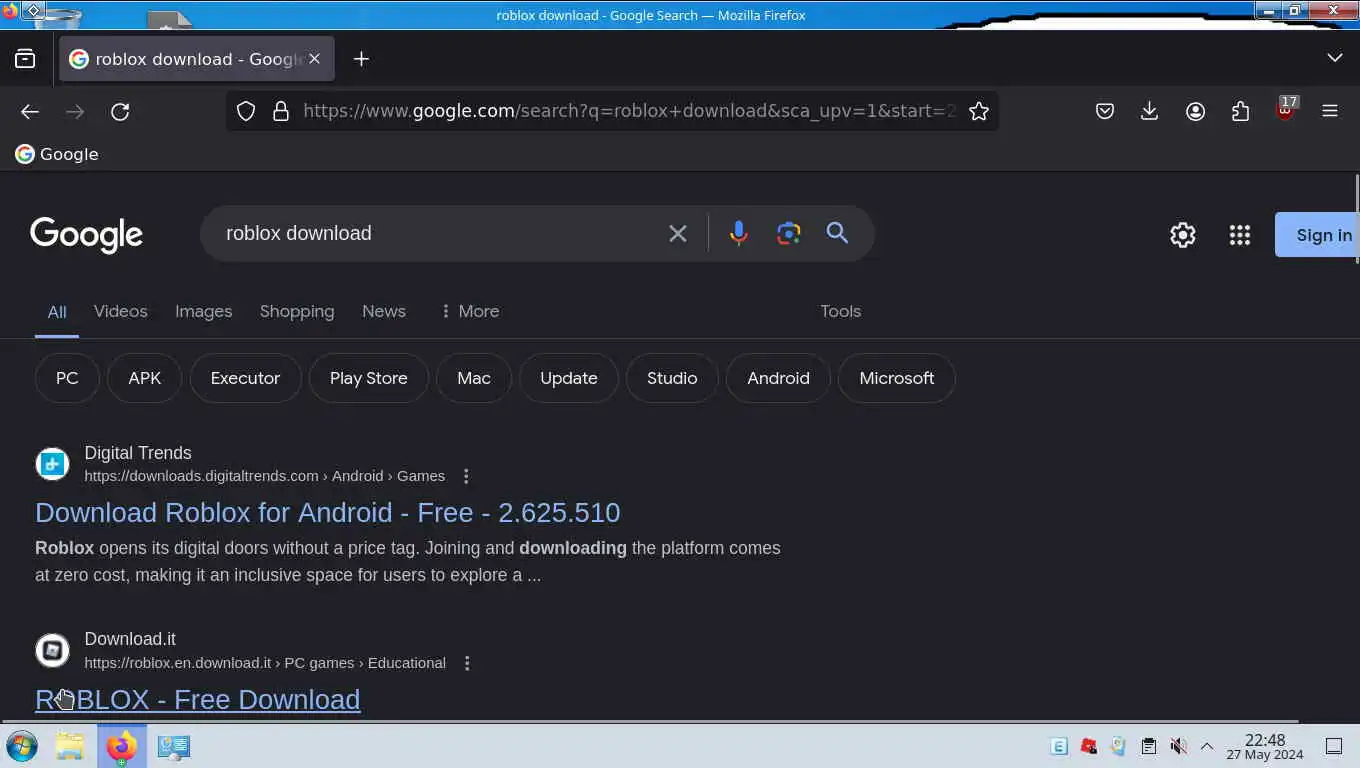Image resolution: width=1360 pixels, height=768 pixels.
Task: Filter results by Microsoft chip
Action: 897,378
